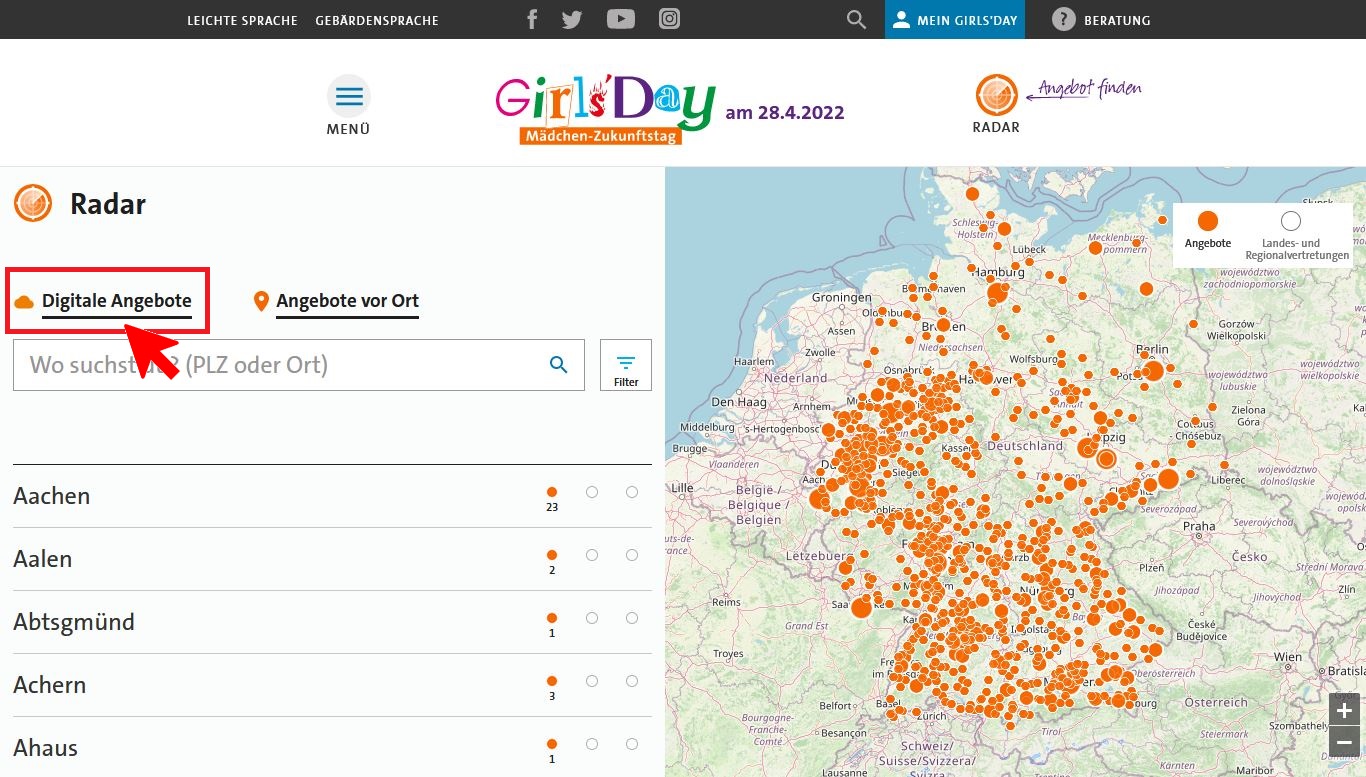Zoom out on the map
The image size is (1366, 777).
(x=1344, y=742)
